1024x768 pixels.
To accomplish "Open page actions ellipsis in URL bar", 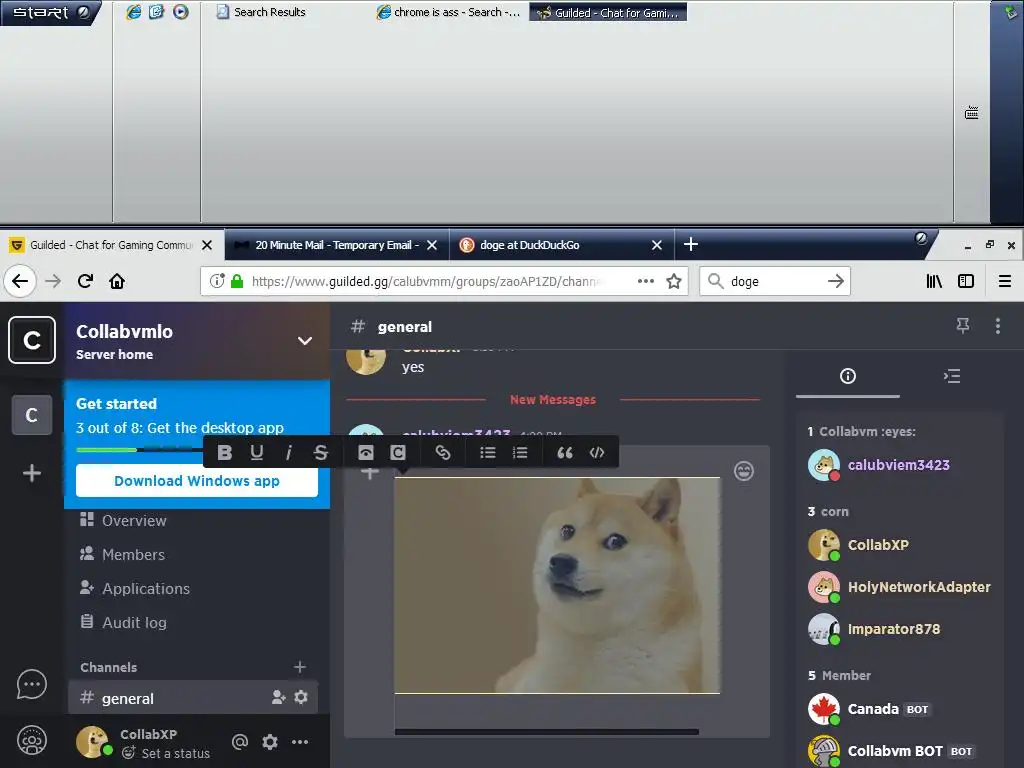I will (645, 281).
